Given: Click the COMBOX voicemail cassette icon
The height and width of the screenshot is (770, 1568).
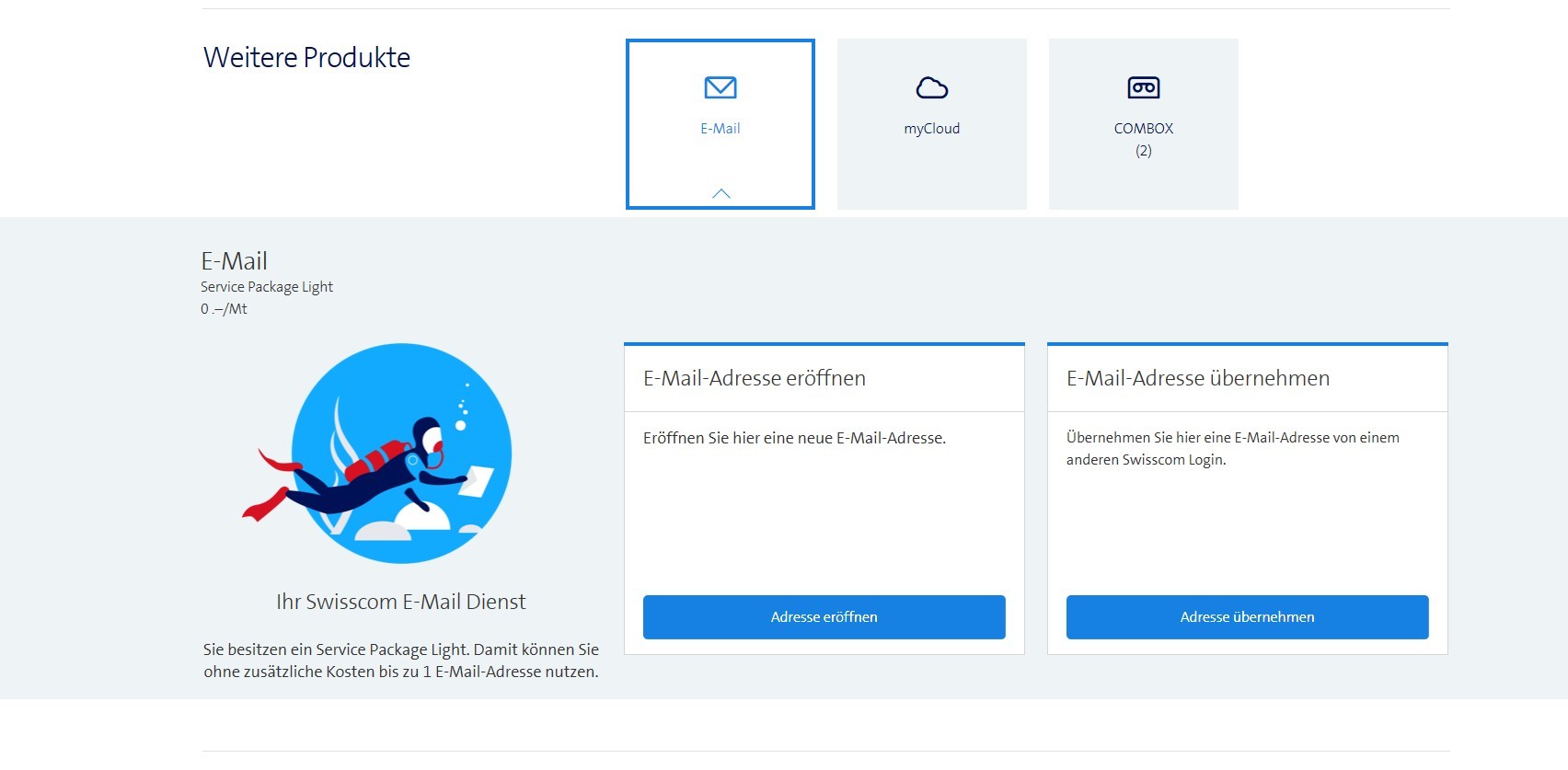Looking at the screenshot, I should pos(1143,87).
